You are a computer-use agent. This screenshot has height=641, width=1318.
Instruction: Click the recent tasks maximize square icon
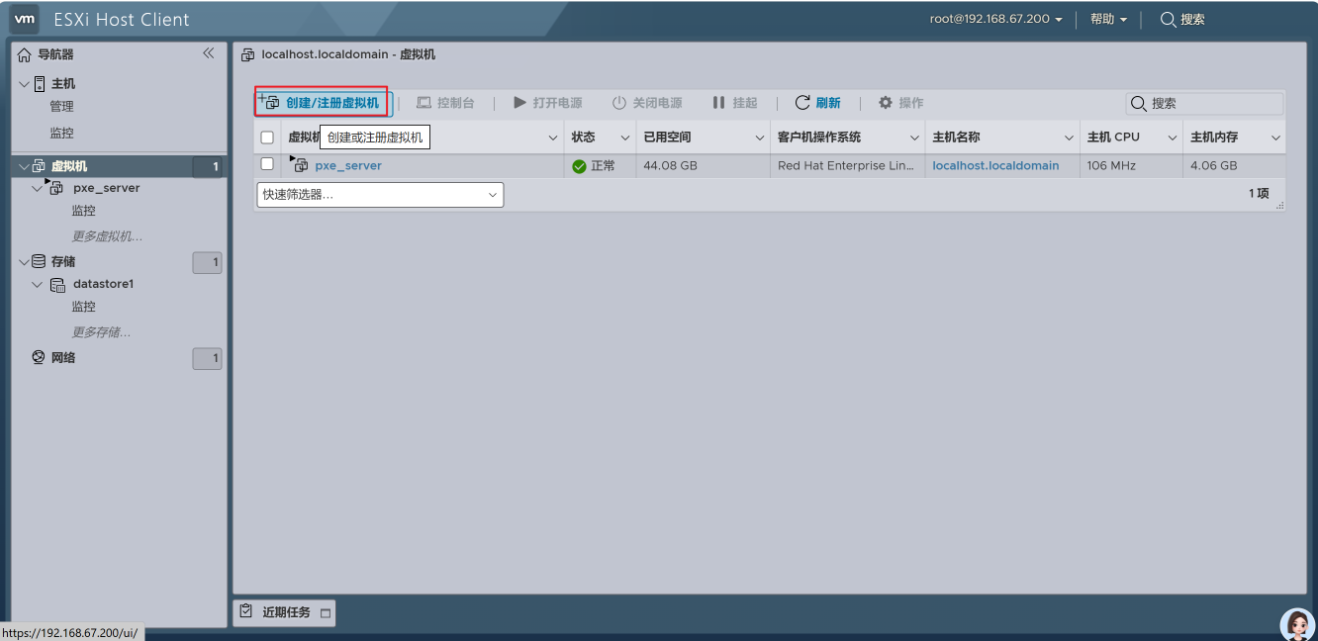click(x=326, y=613)
